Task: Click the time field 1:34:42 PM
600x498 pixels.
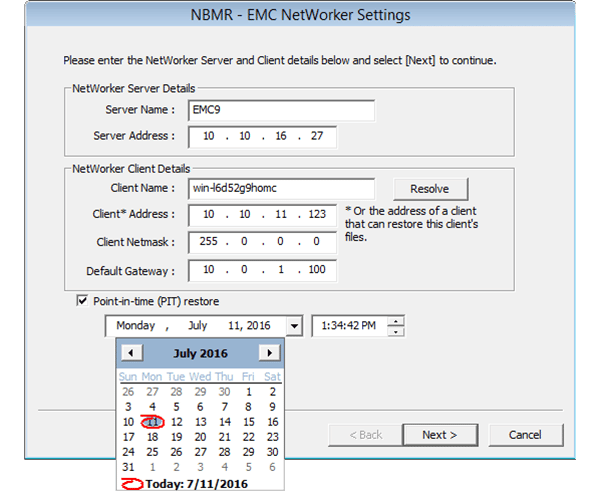Action: pyautogui.click(x=348, y=326)
